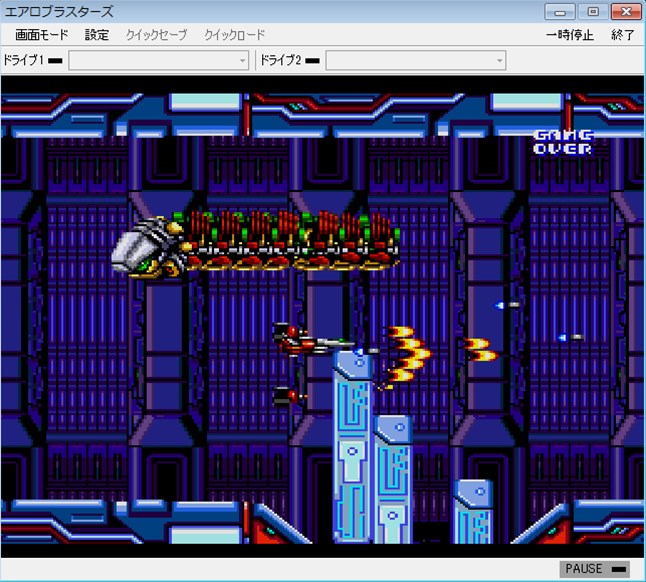Select クイックロード menu item
The image size is (646, 582).
pyautogui.click(x=234, y=35)
